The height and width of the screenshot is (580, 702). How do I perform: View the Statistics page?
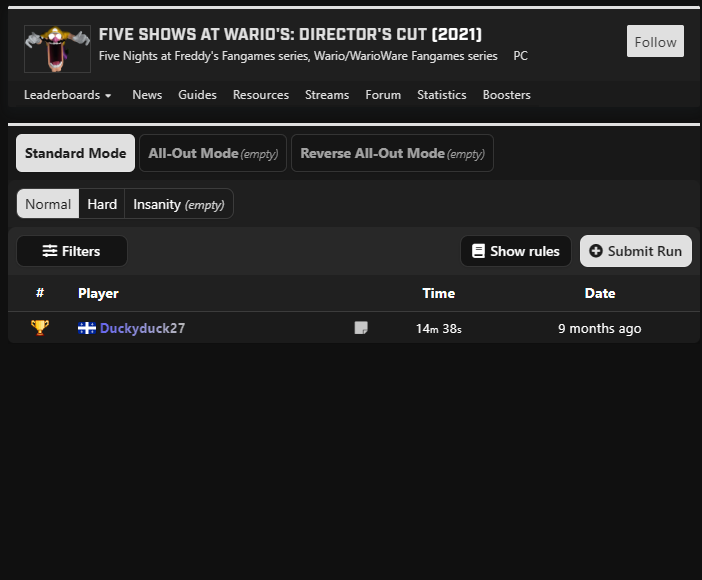tap(441, 95)
